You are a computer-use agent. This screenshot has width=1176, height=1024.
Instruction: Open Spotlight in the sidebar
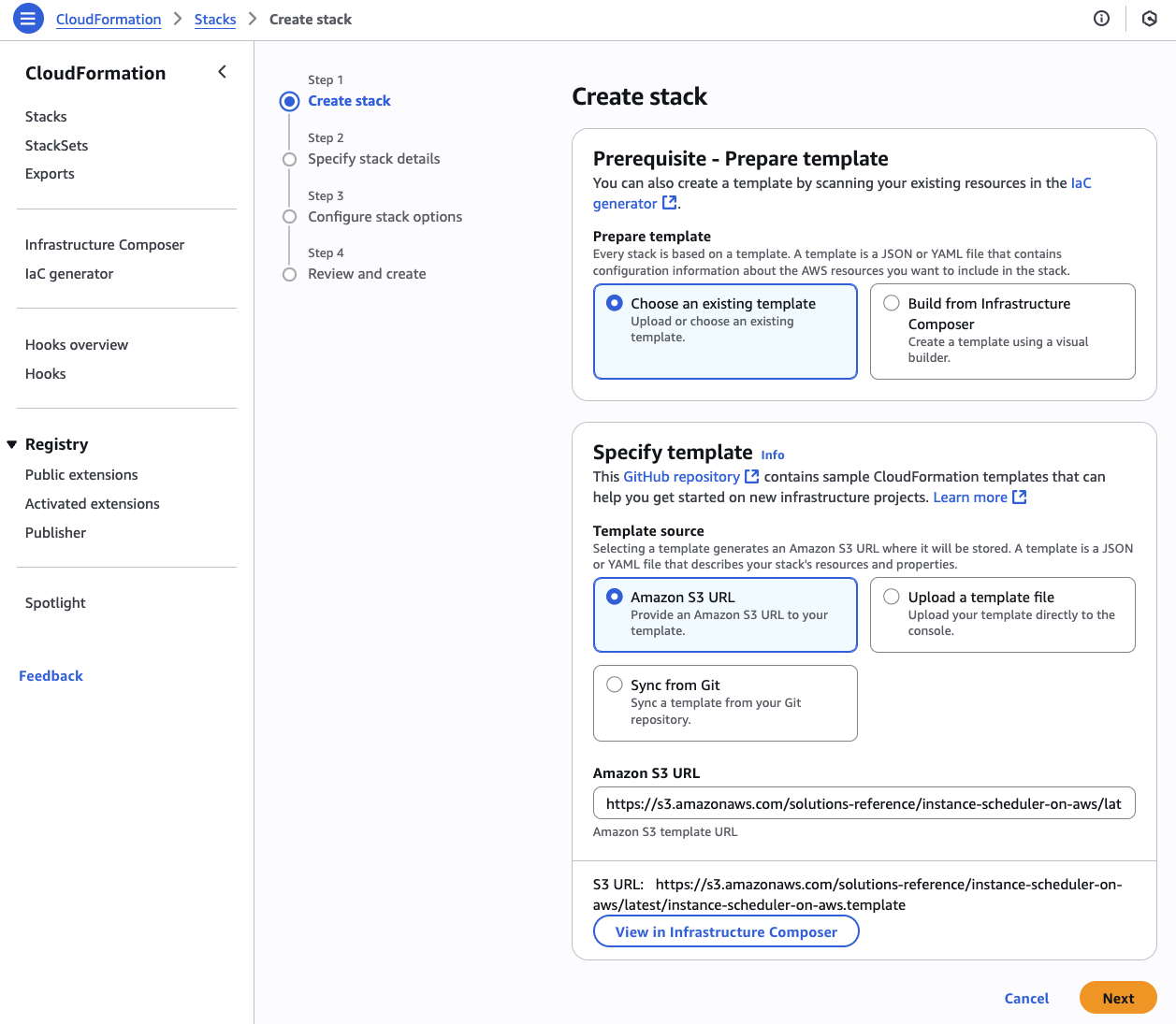55,603
